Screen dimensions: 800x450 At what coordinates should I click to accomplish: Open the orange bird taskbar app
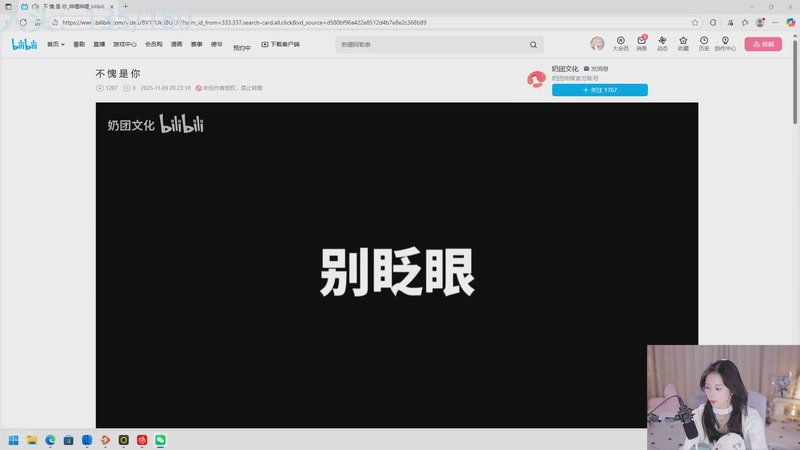(x=105, y=440)
